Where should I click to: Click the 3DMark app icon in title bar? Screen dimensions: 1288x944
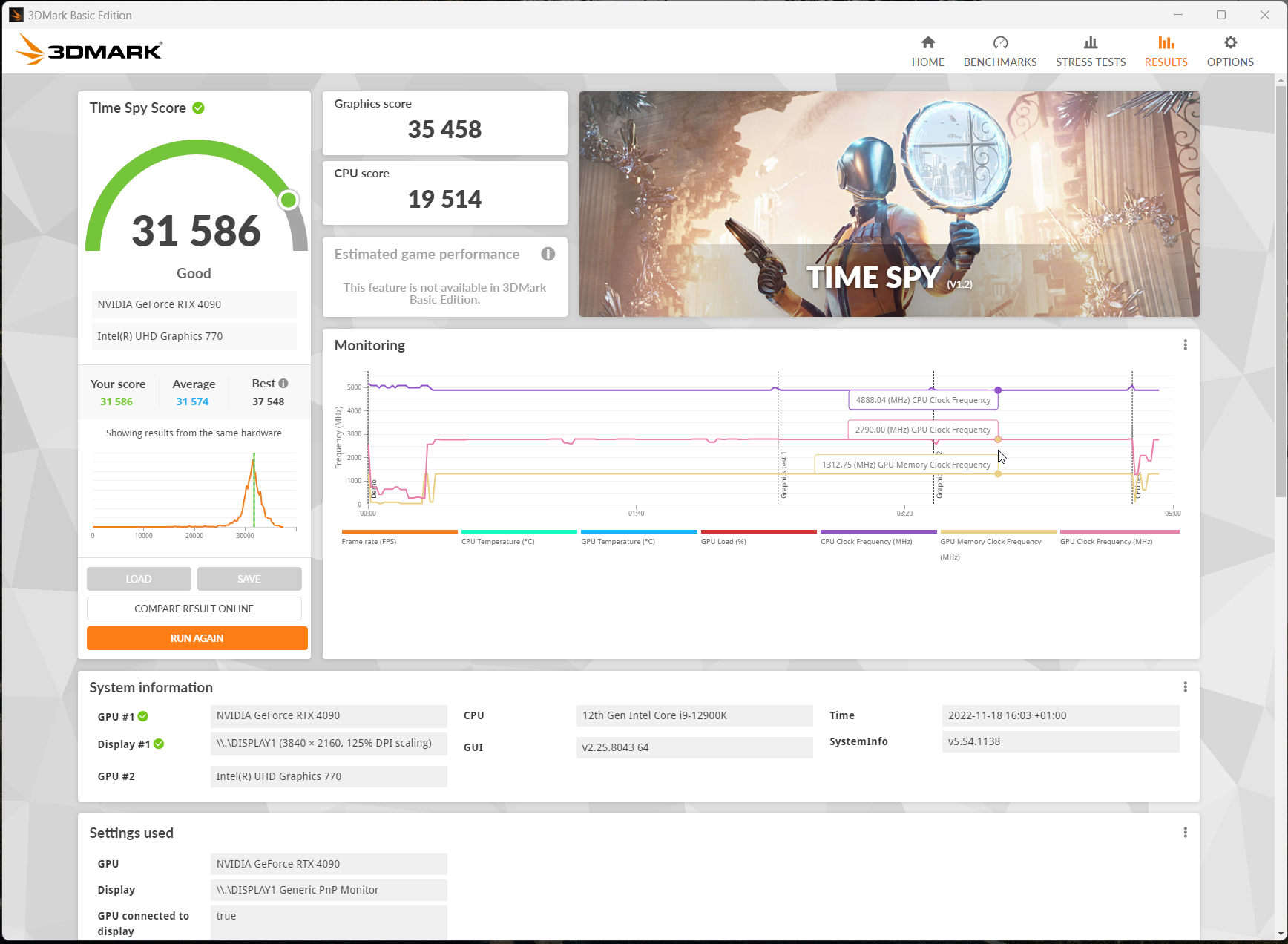click(x=16, y=15)
